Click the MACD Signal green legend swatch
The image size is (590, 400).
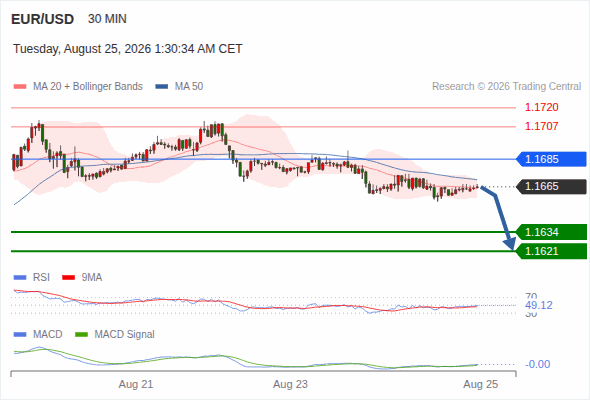tap(82, 335)
